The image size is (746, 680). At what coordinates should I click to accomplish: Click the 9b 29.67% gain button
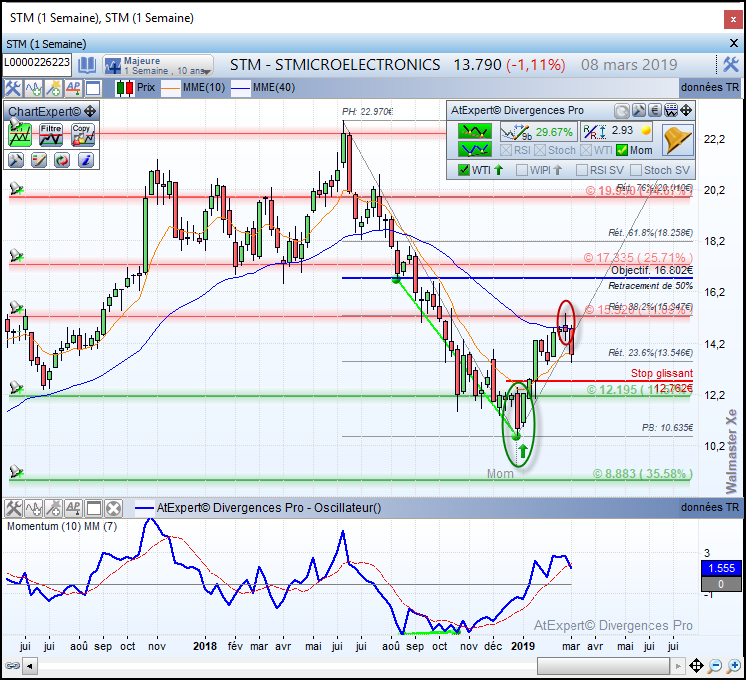pyautogui.click(x=538, y=132)
